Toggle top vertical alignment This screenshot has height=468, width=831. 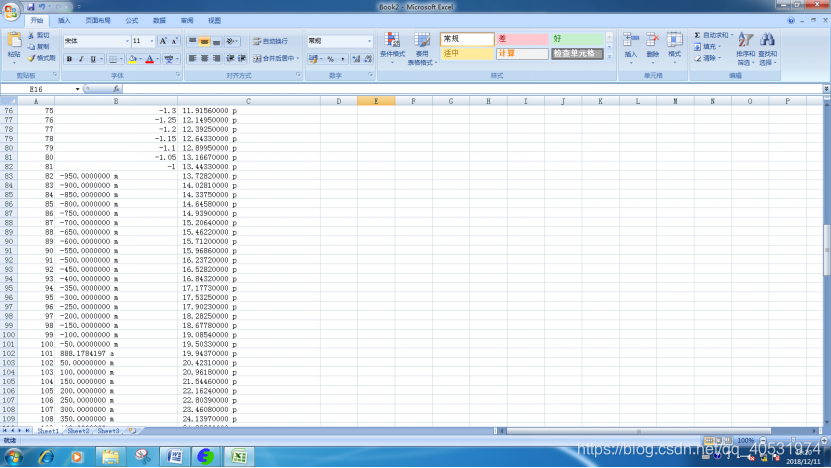[192, 41]
